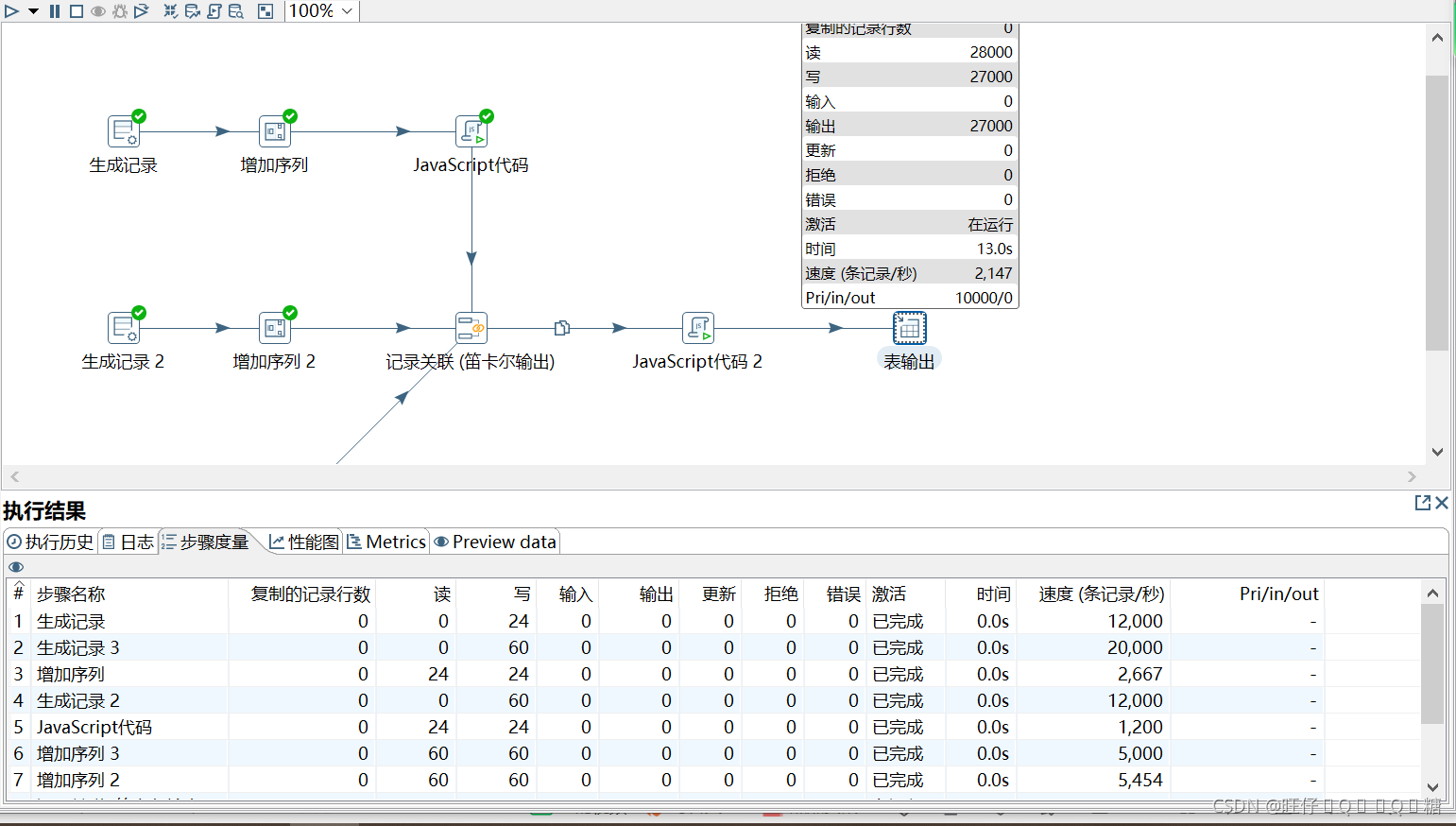
Task: Select the 生成记录 step icon
Action: [x=124, y=131]
